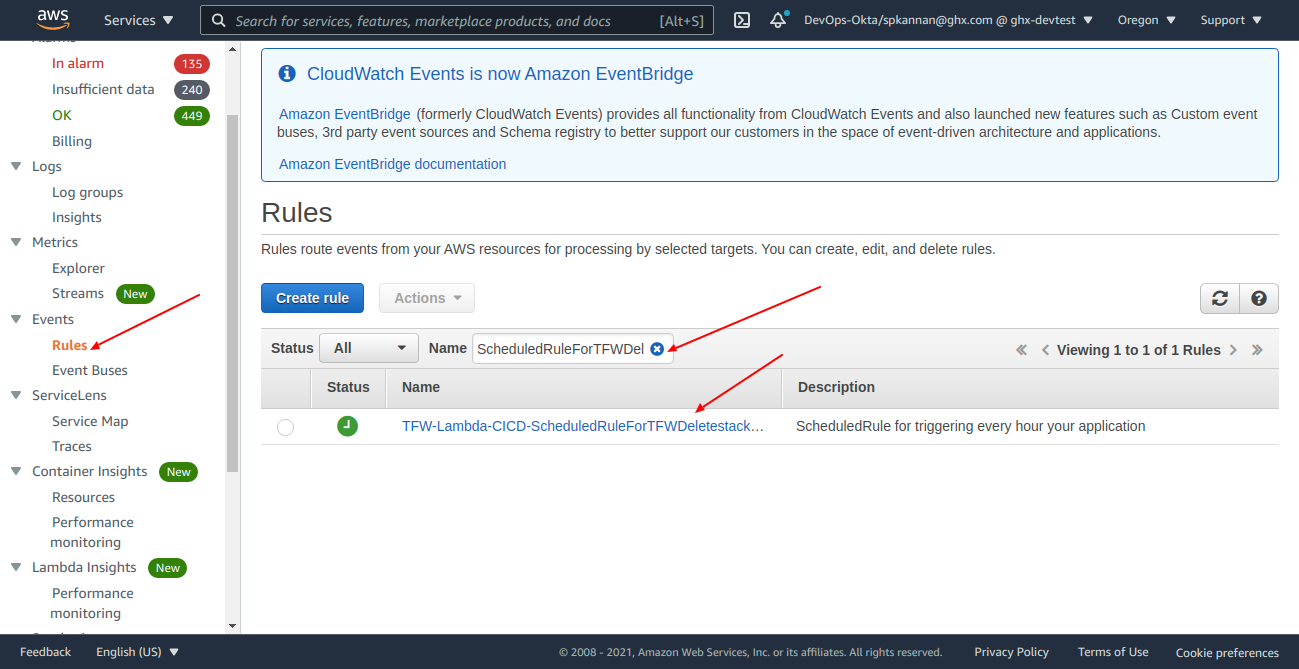Open Resources under Container Insights

[83, 497]
